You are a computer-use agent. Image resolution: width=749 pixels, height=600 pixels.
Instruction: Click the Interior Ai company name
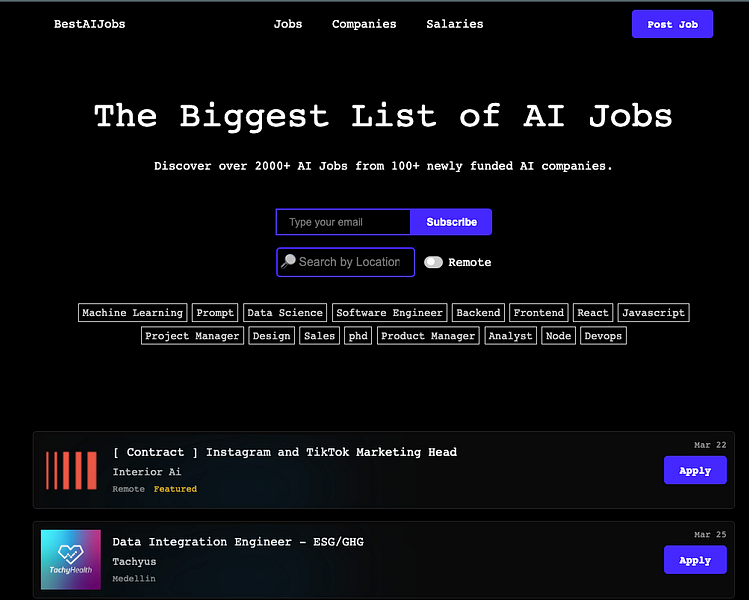(x=147, y=472)
